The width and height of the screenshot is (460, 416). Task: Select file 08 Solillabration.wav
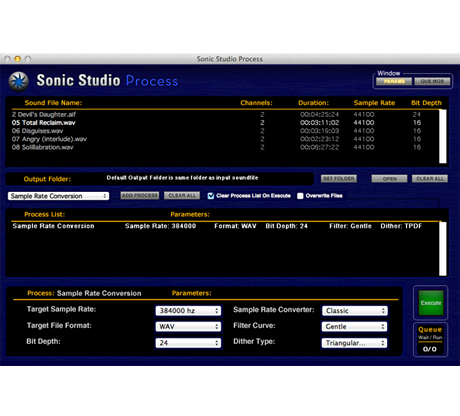click(225, 147)
